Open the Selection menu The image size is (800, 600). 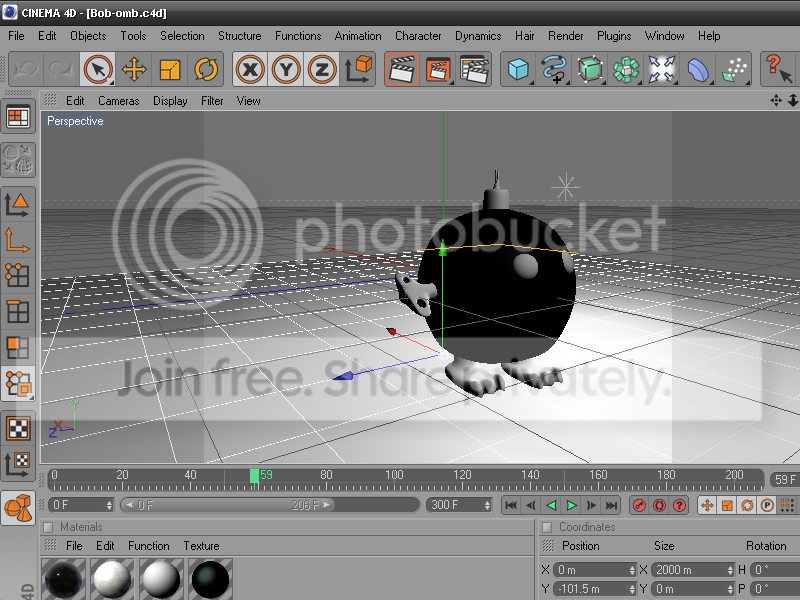pos(182,36)
